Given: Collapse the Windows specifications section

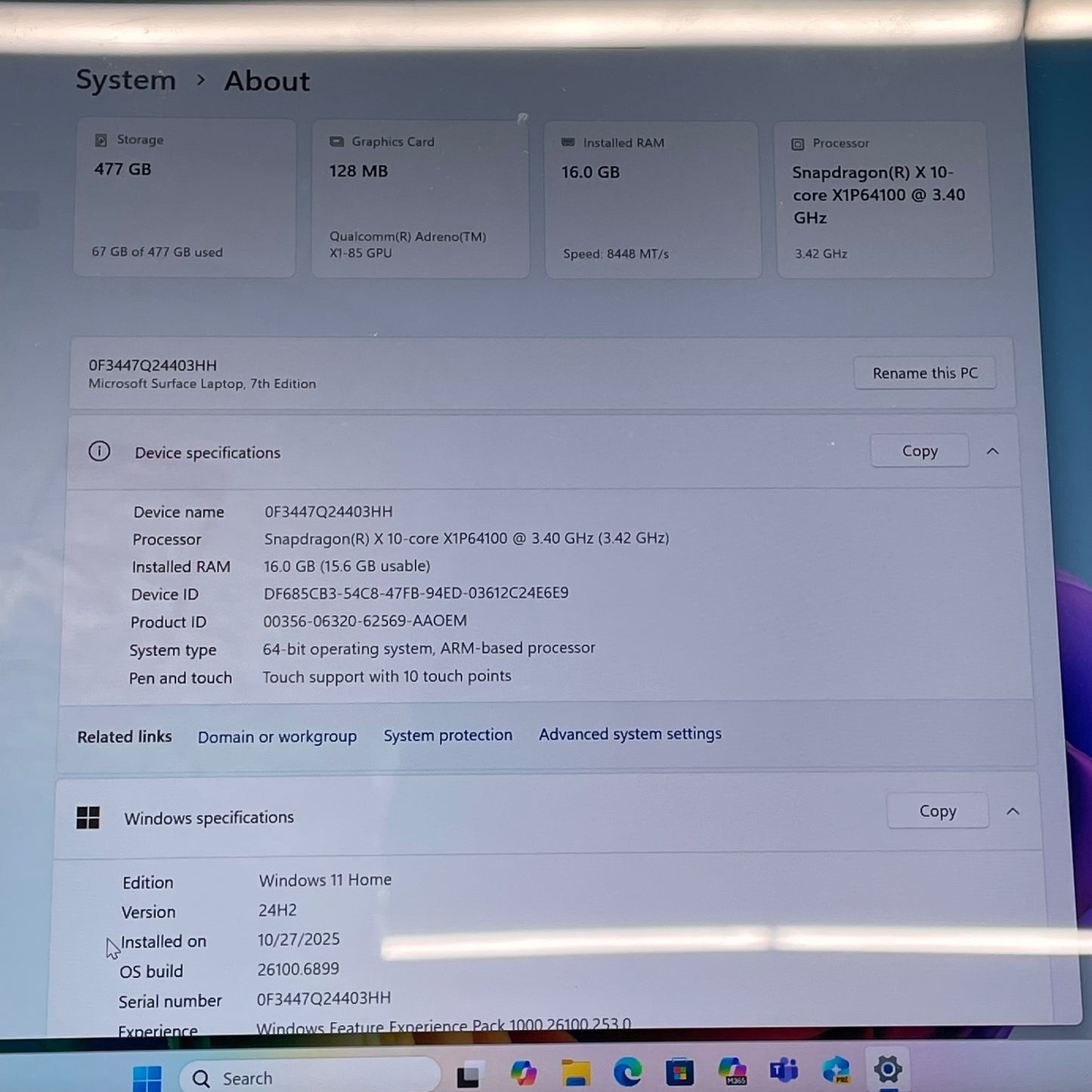Looking at the screenshot, I should (1013, 812).
